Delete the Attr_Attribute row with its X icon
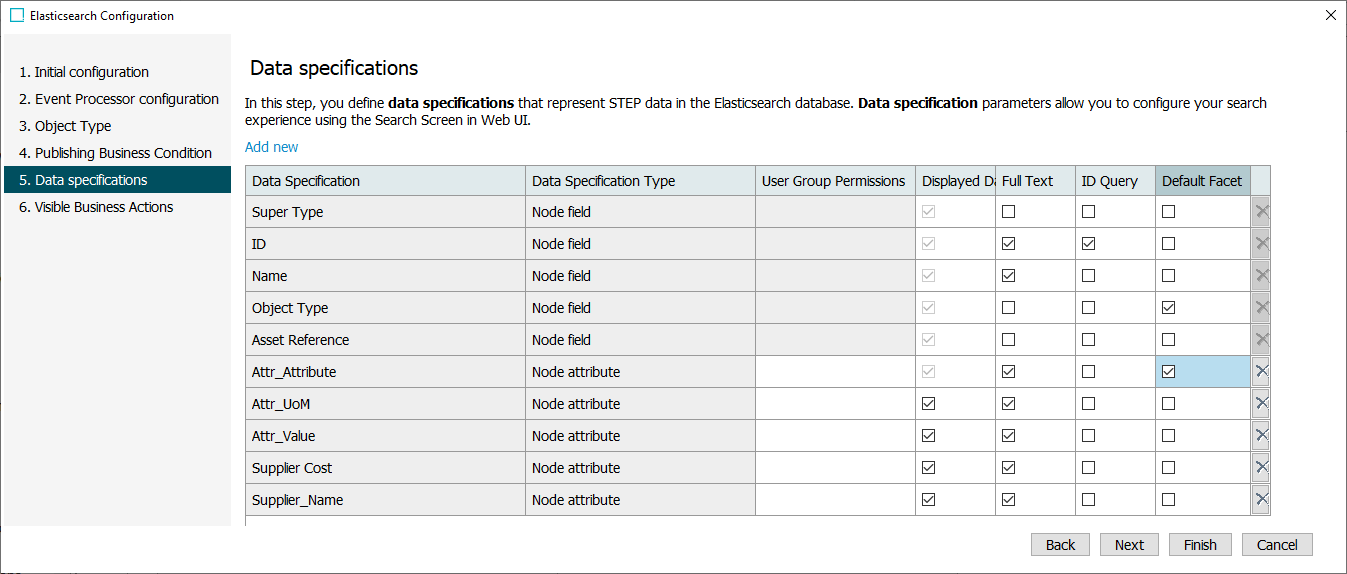Screen dimensions: 1347x574 [1261, 372]
